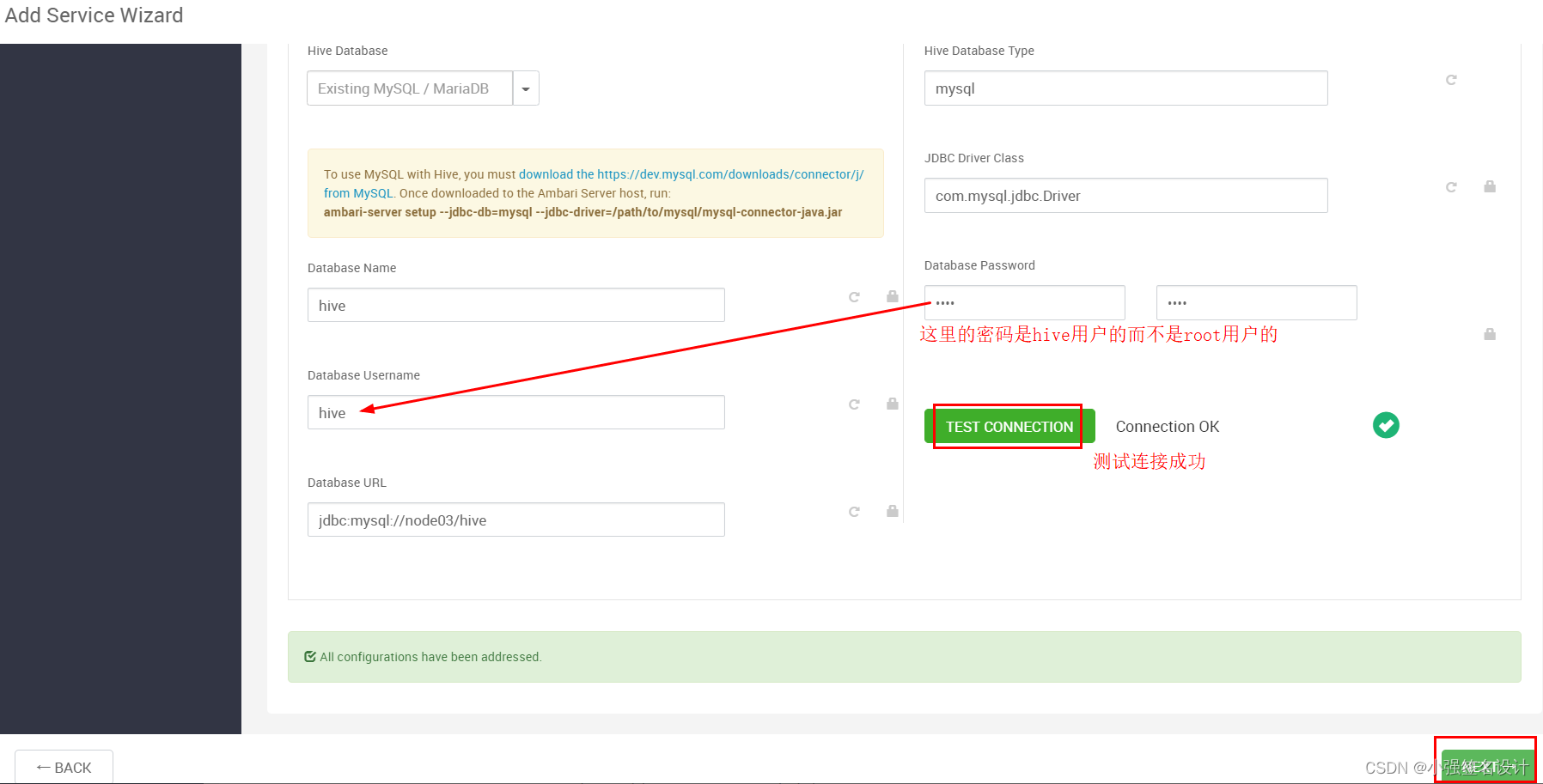Go back with the BACK button
This screenshot has height=784, width=1543.
click(64, 767)
